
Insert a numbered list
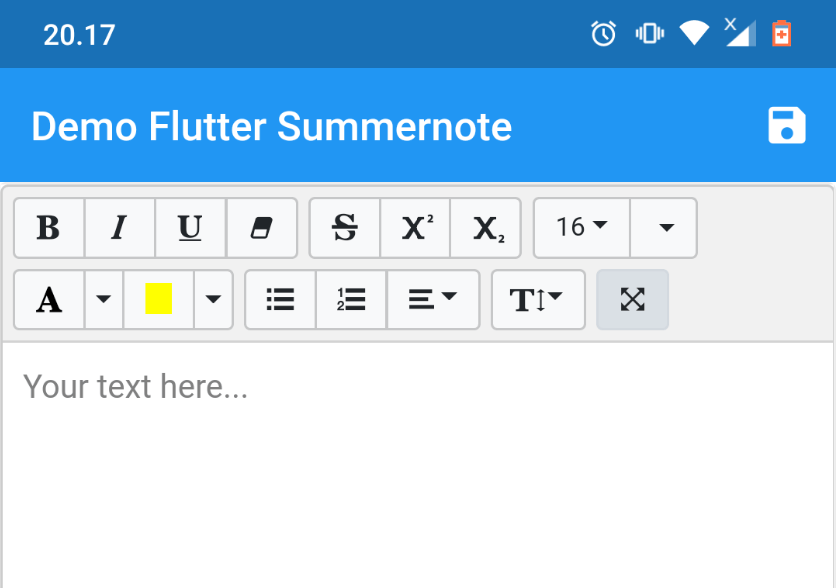[x=350, y=300]
